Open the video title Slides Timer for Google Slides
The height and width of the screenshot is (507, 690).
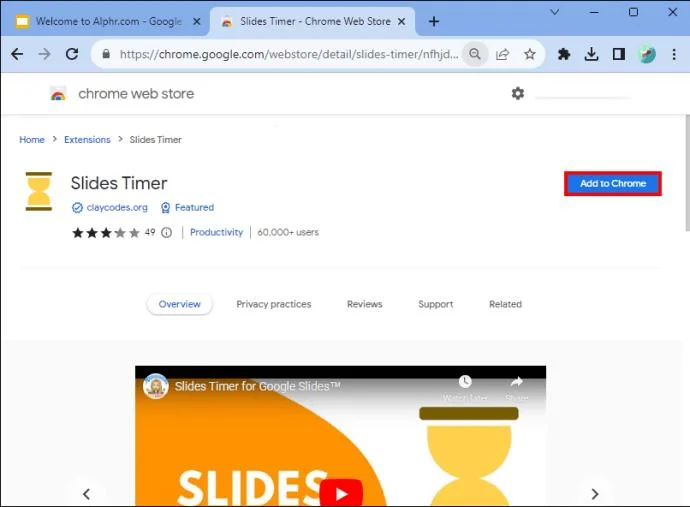[257, 386]
